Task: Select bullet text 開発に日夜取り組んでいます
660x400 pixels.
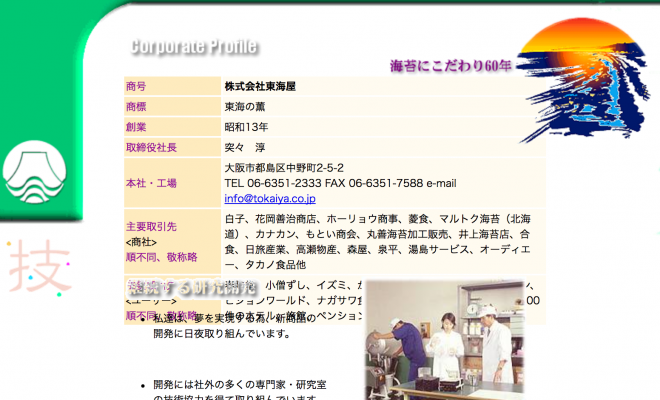Action: (222, 333)
